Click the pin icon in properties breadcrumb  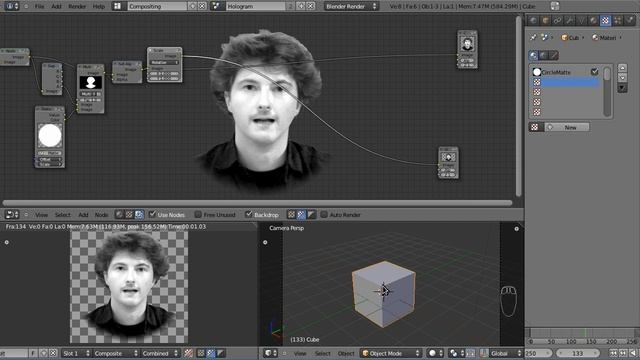tap(533, 38)
